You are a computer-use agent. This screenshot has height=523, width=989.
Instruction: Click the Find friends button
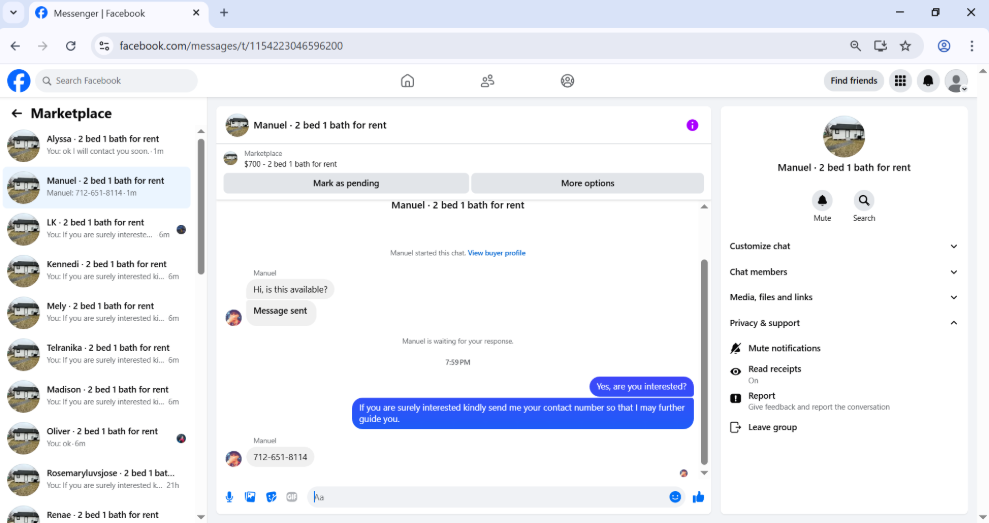click(x=853, y=81)
